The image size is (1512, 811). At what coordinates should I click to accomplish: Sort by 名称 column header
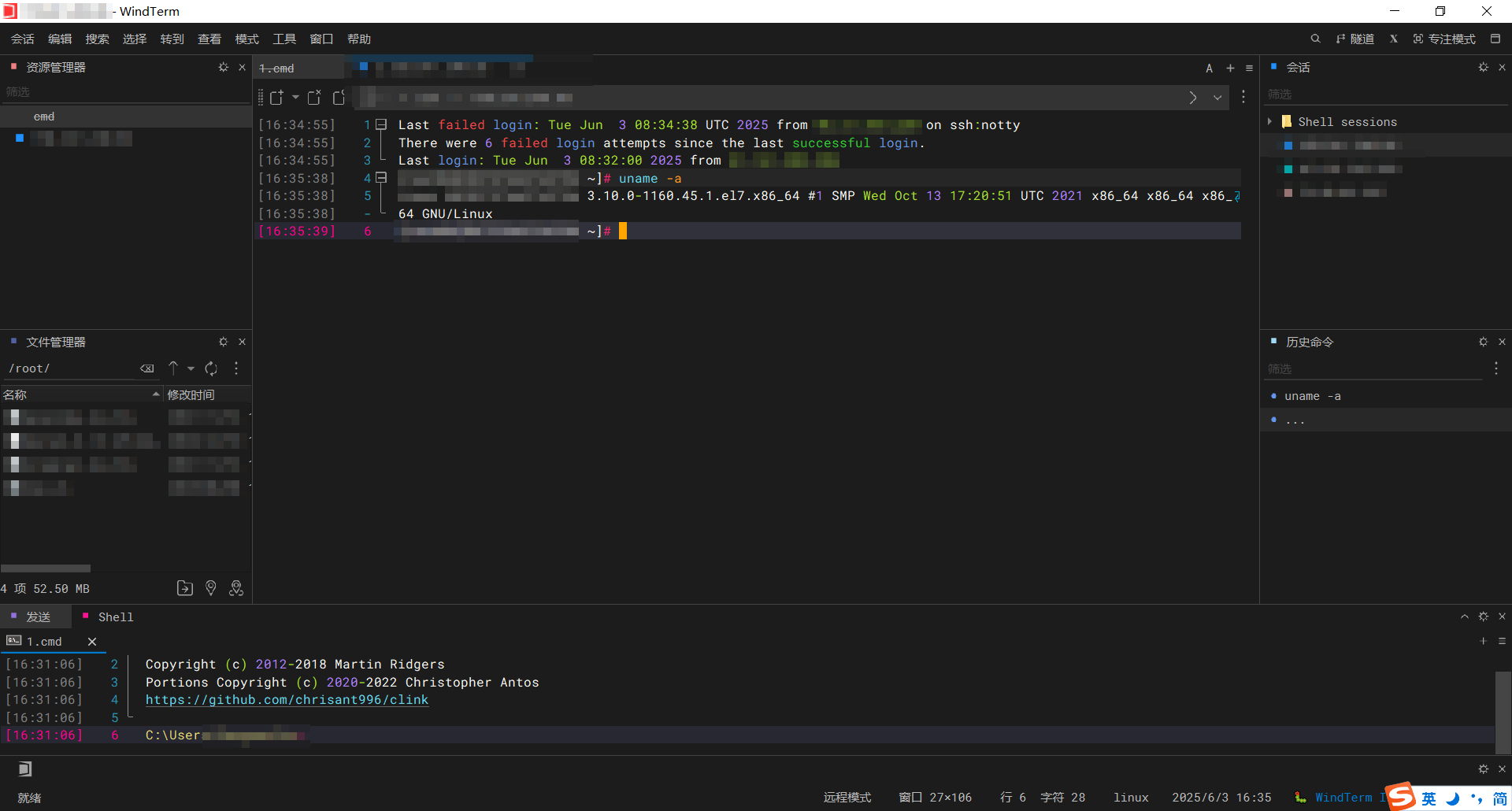tap(81, 394)
